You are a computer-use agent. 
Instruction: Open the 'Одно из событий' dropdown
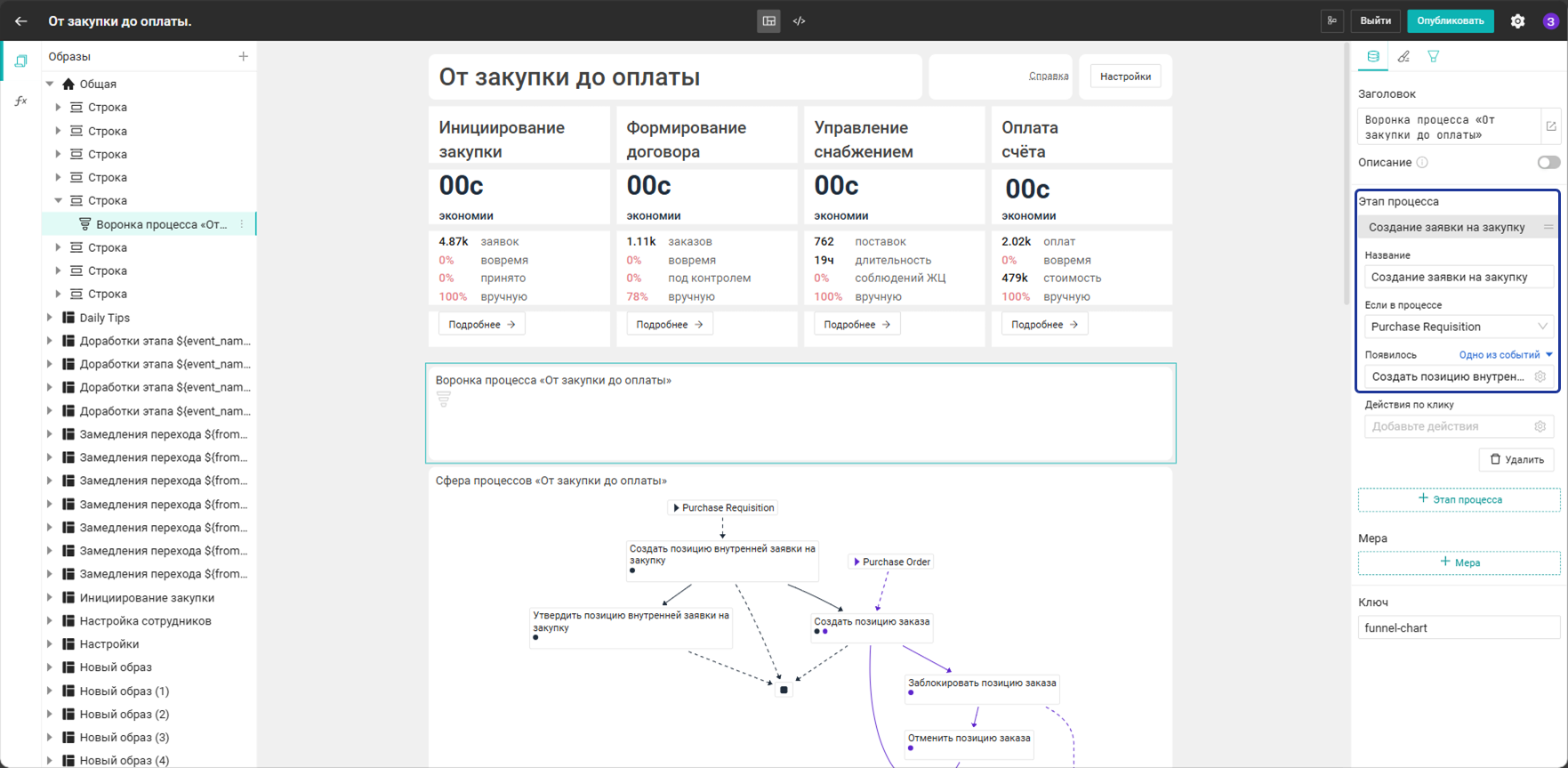pyautogui.click(x=1506, y=354)
